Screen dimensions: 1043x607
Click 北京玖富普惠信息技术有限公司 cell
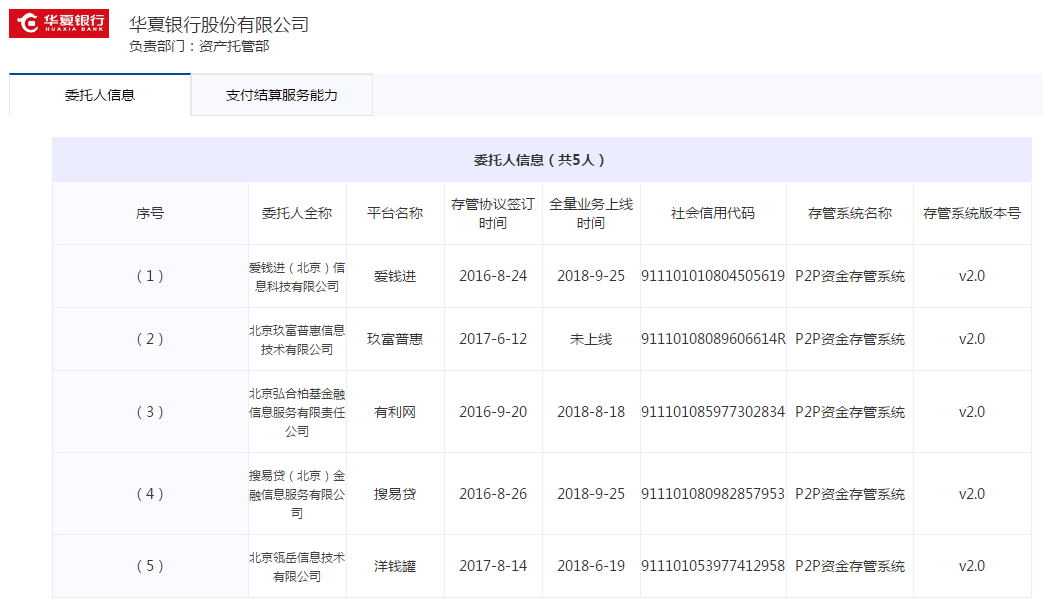tap(297, 340)
